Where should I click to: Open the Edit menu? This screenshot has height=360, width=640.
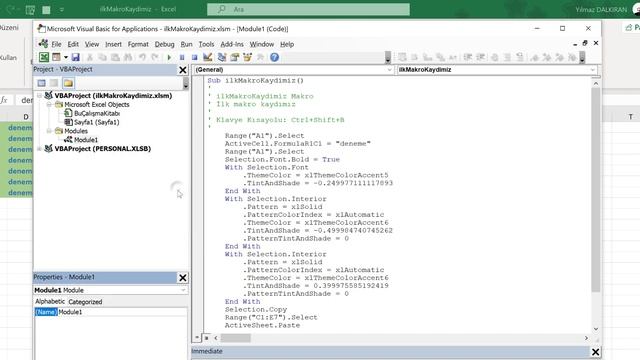pyautogui.click(x=73, y=44)
